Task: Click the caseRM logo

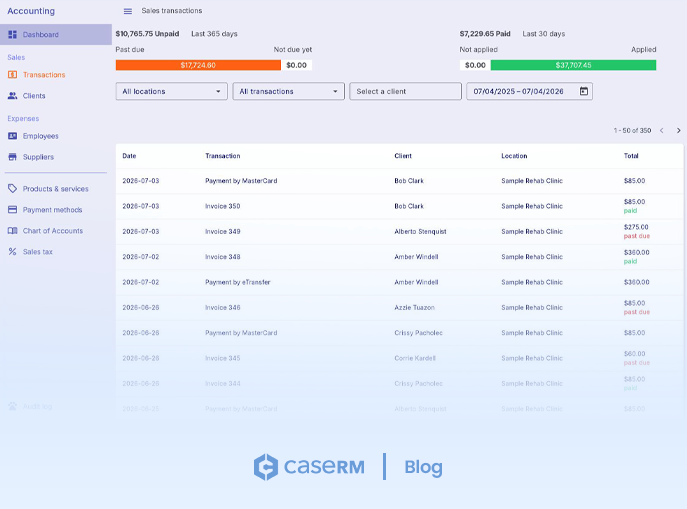Action: pos(309,467)
